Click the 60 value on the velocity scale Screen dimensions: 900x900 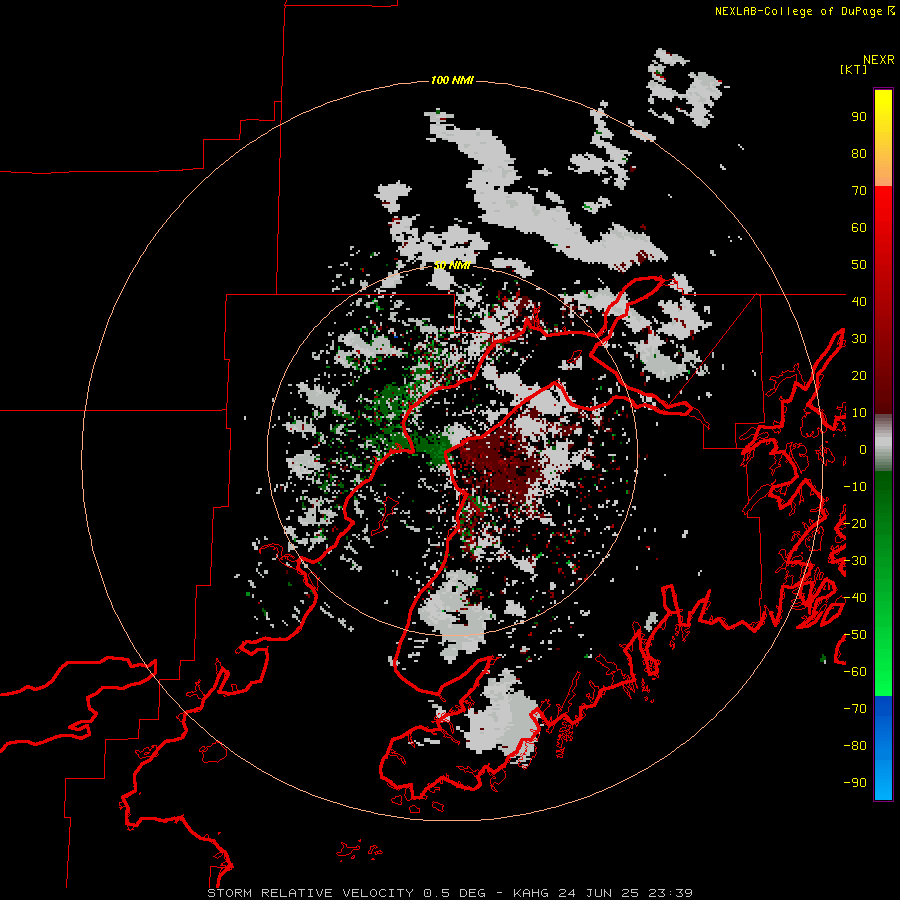tap(859, 227)
